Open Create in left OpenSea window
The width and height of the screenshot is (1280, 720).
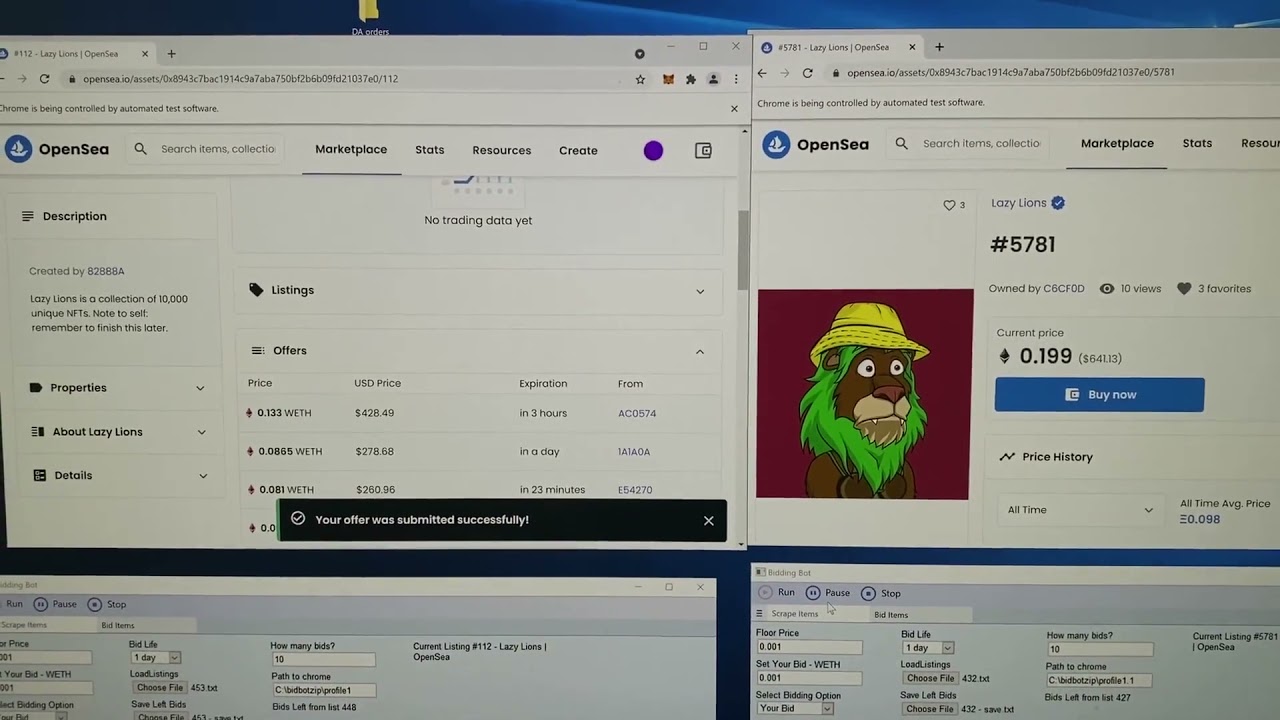(578, 150)
